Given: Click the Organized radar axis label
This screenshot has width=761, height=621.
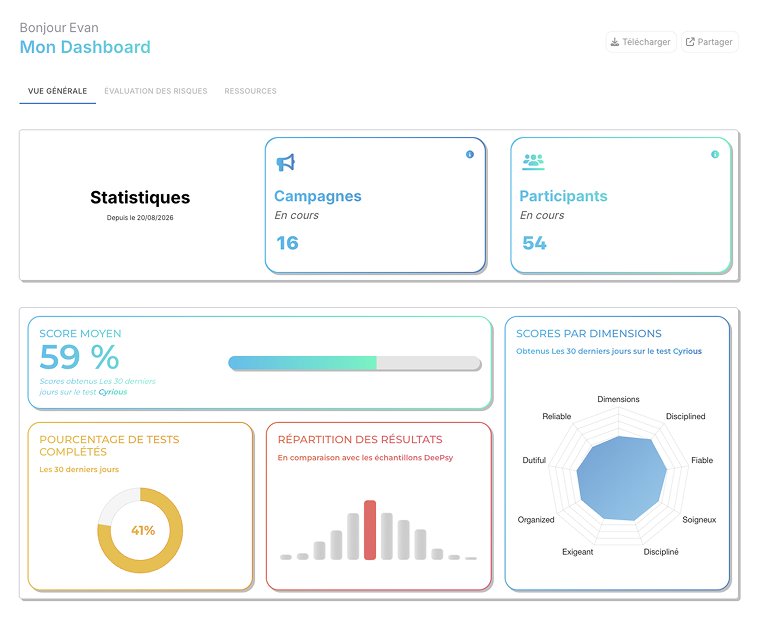Looking at the screenshot, I should tap(536, 520).
